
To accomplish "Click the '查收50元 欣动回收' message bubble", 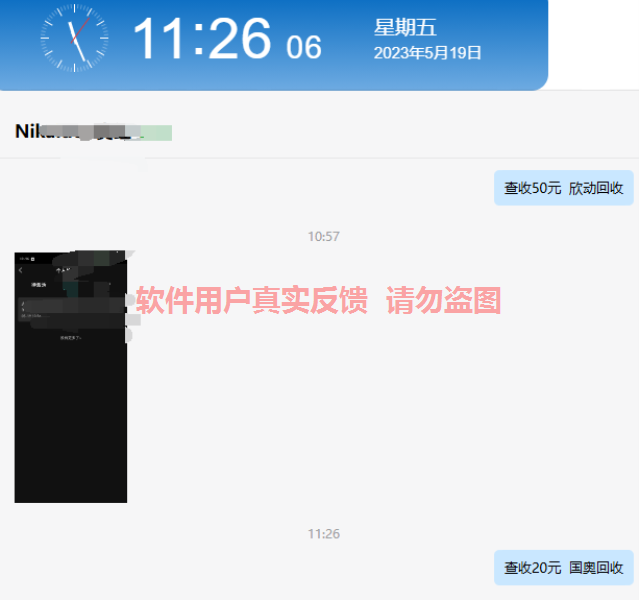I will tap(564, 188).
